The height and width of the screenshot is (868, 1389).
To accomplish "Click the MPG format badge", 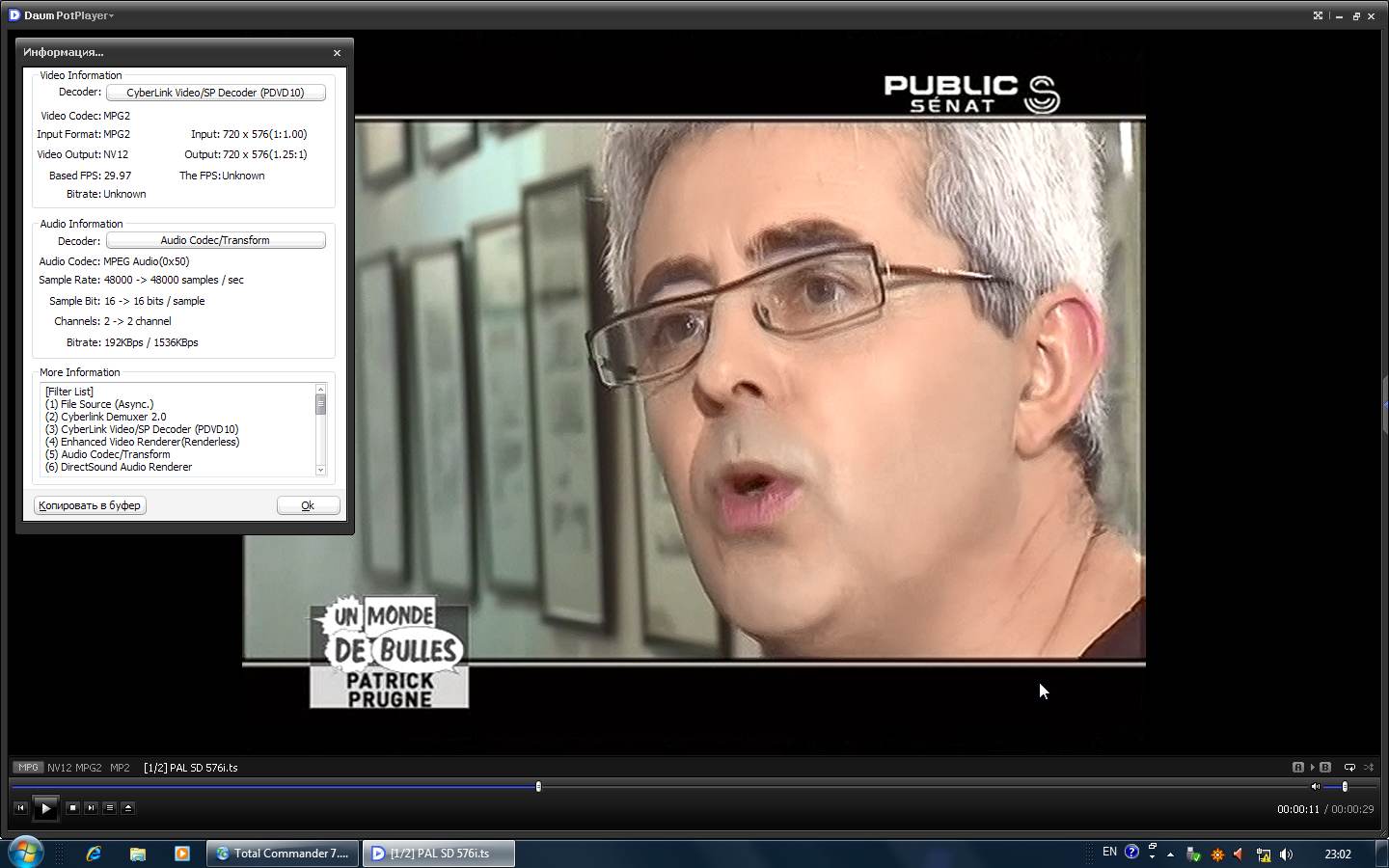I will (28, 768).
